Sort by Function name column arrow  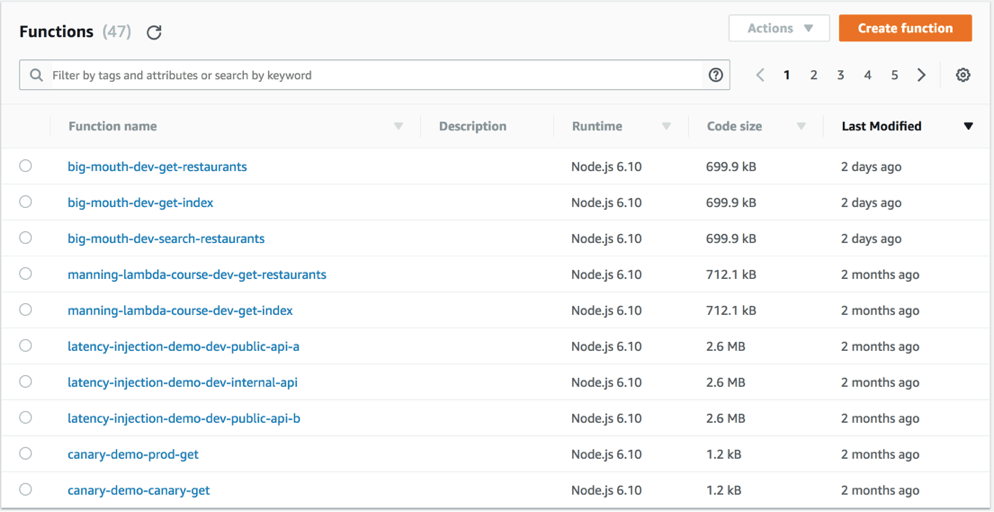click(398, 126)
